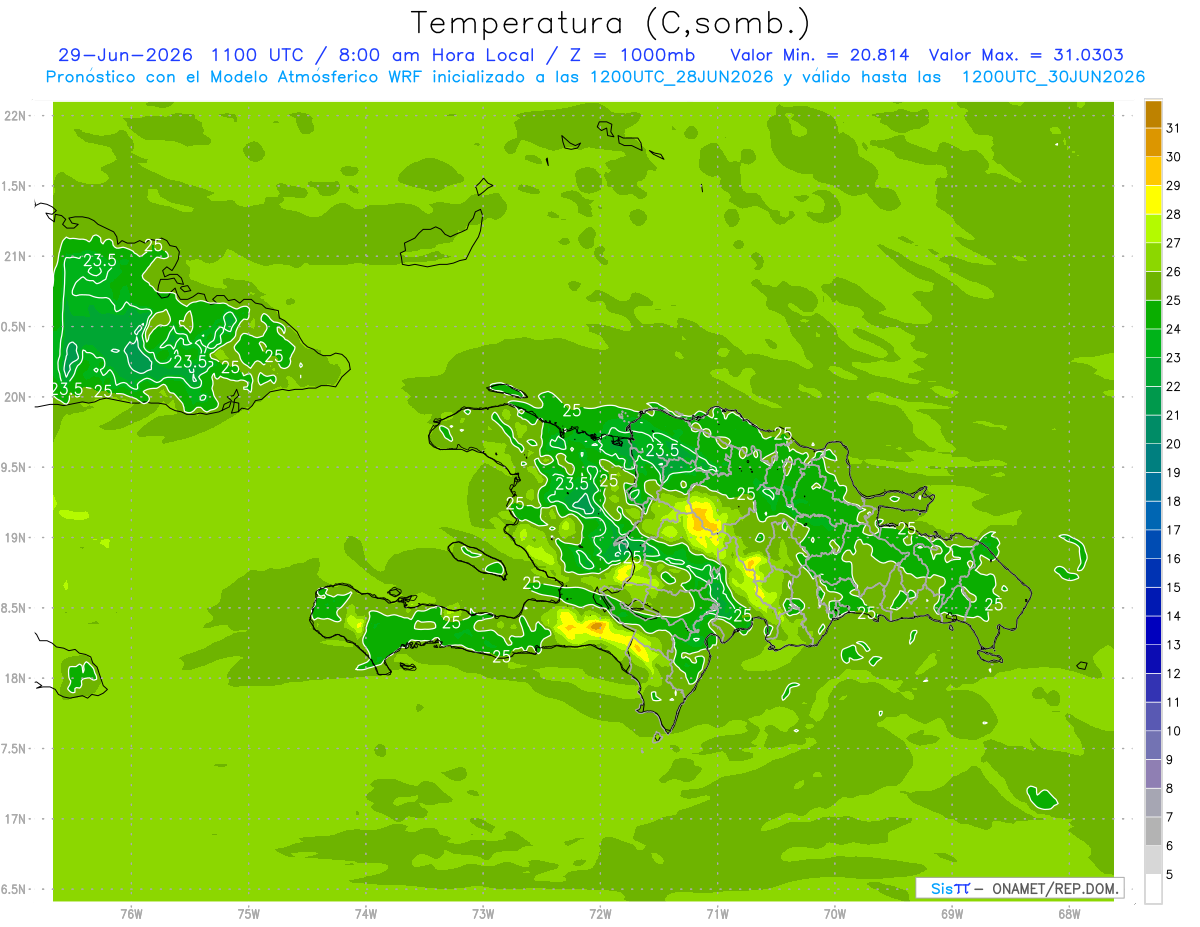Click the 72W longitude axis label

coord(600,913)
